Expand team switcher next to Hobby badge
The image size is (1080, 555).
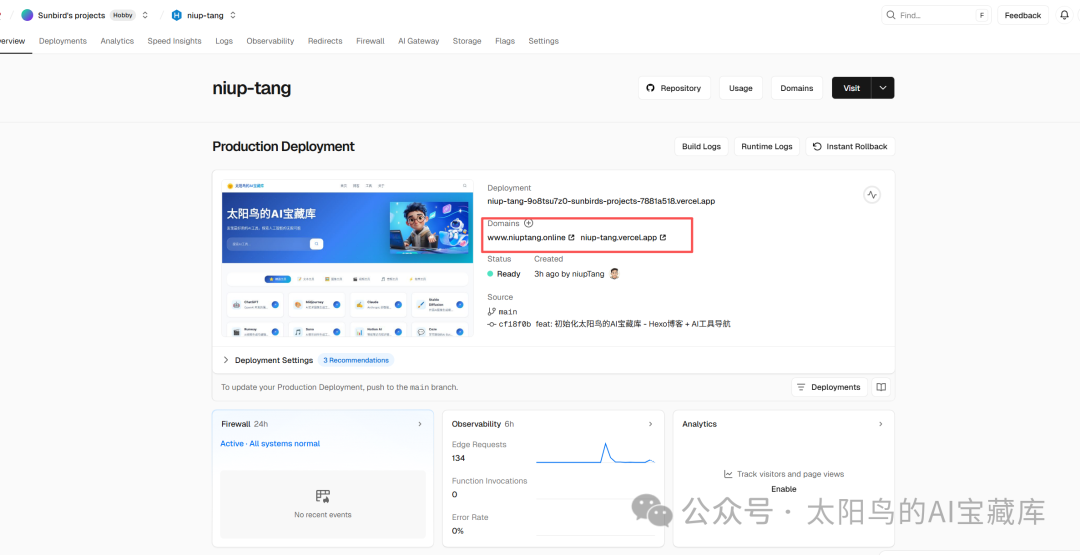[145, 15]
